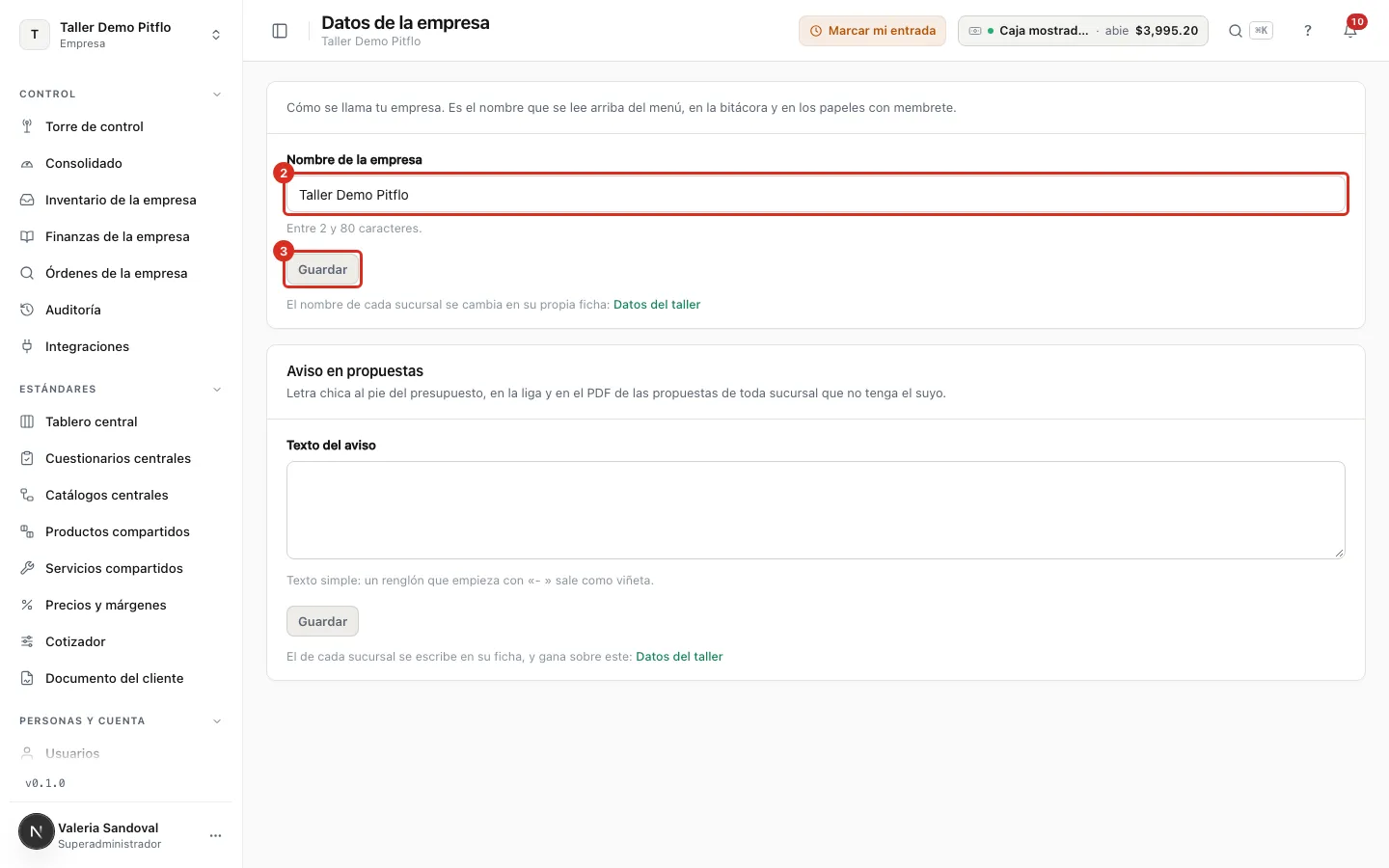Screen dimensions: 1389x868
Task: Save the company name with Guardar
Action: point(322,270)
